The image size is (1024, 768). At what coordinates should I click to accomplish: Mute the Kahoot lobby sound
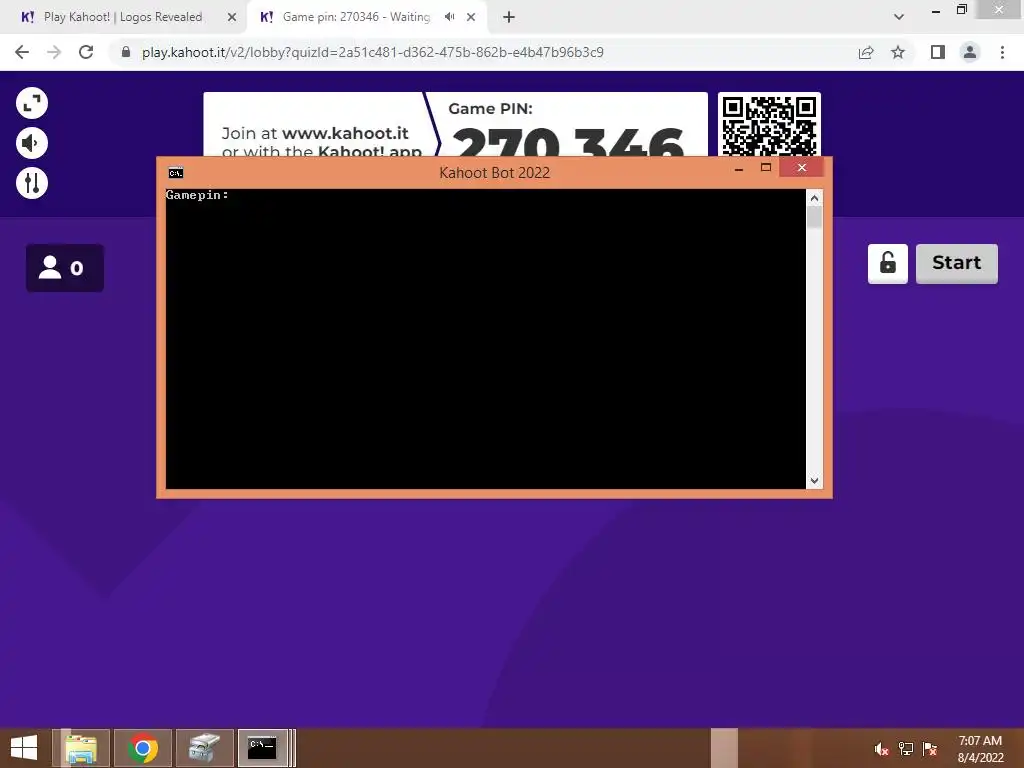[32, 143]
